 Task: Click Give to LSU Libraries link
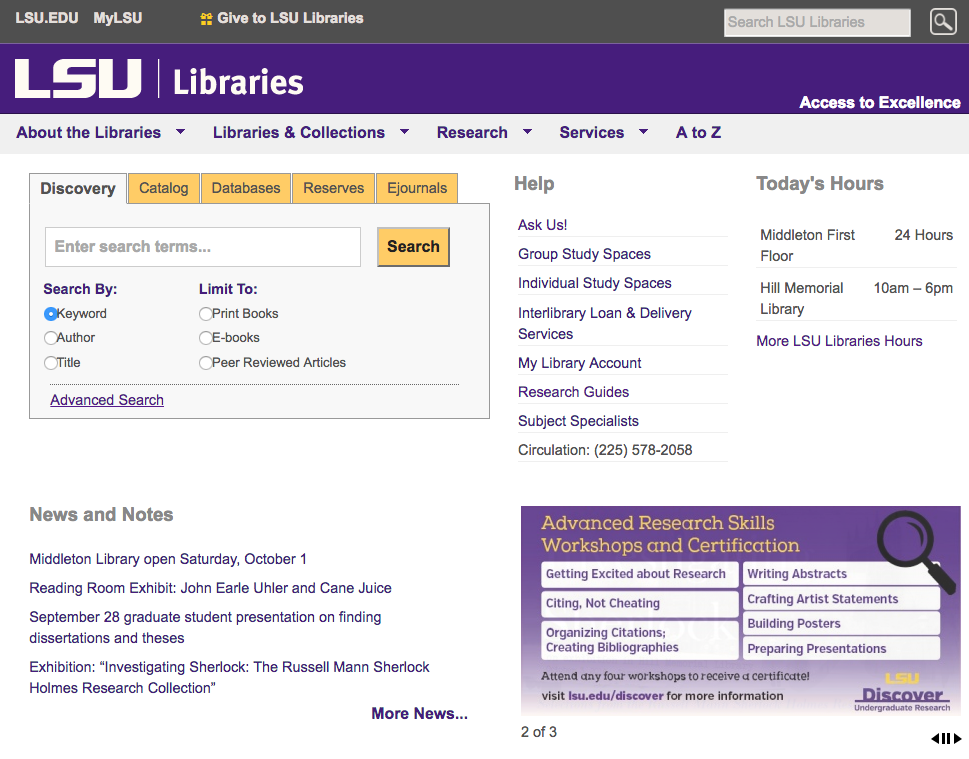click(x=290, y=18)
